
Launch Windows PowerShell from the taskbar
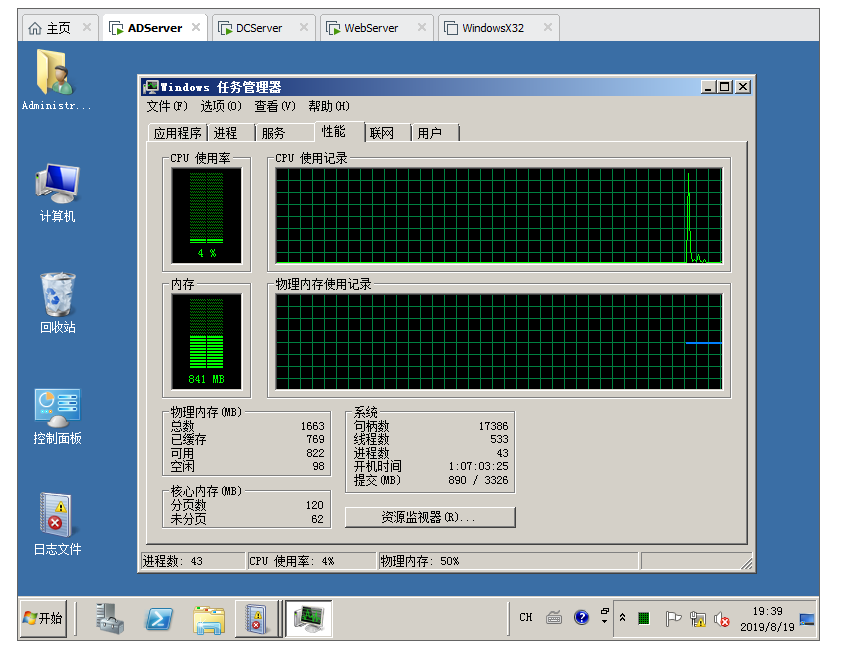[159, 619]
